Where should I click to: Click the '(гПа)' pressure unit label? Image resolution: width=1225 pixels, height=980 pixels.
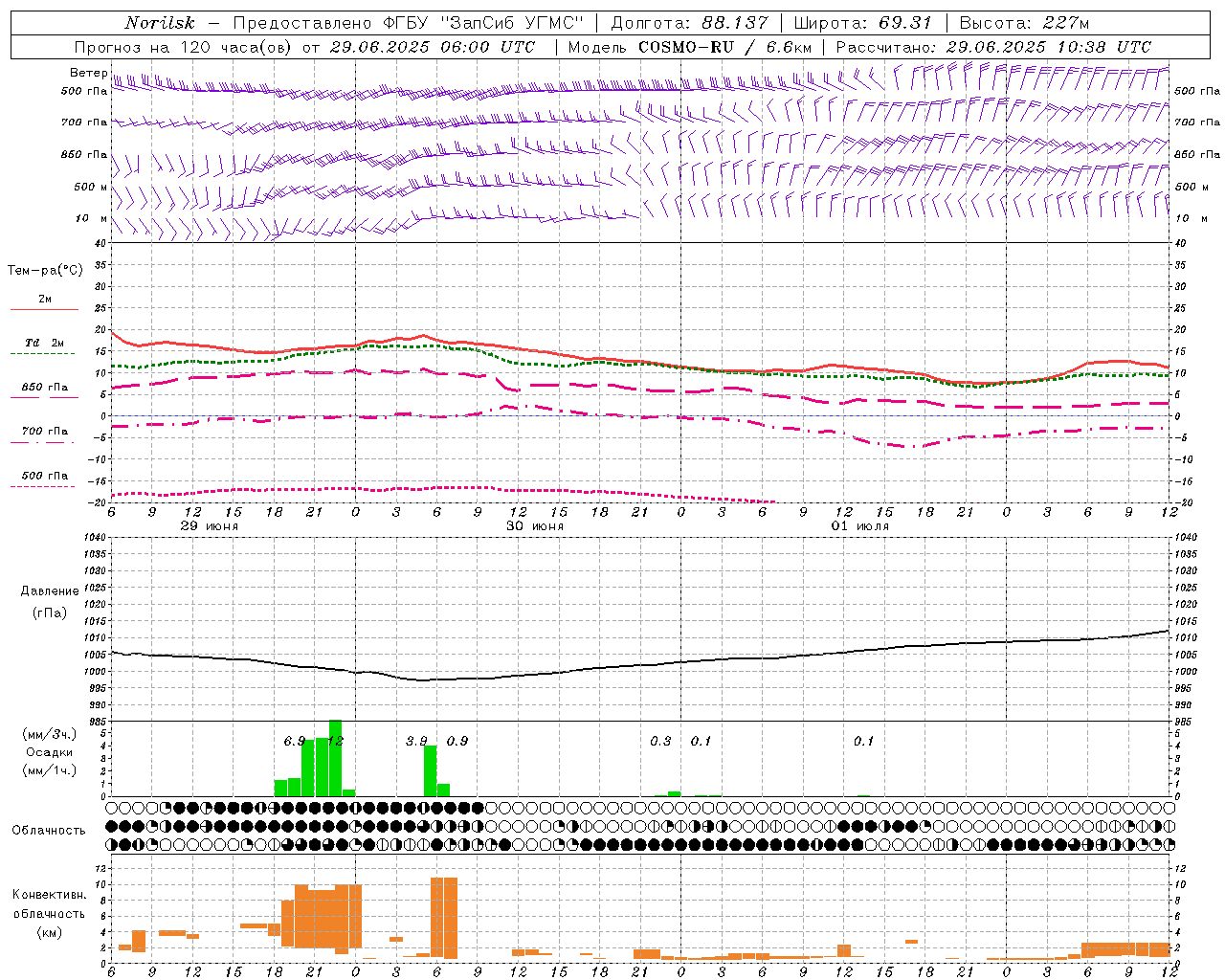[50, 613]
